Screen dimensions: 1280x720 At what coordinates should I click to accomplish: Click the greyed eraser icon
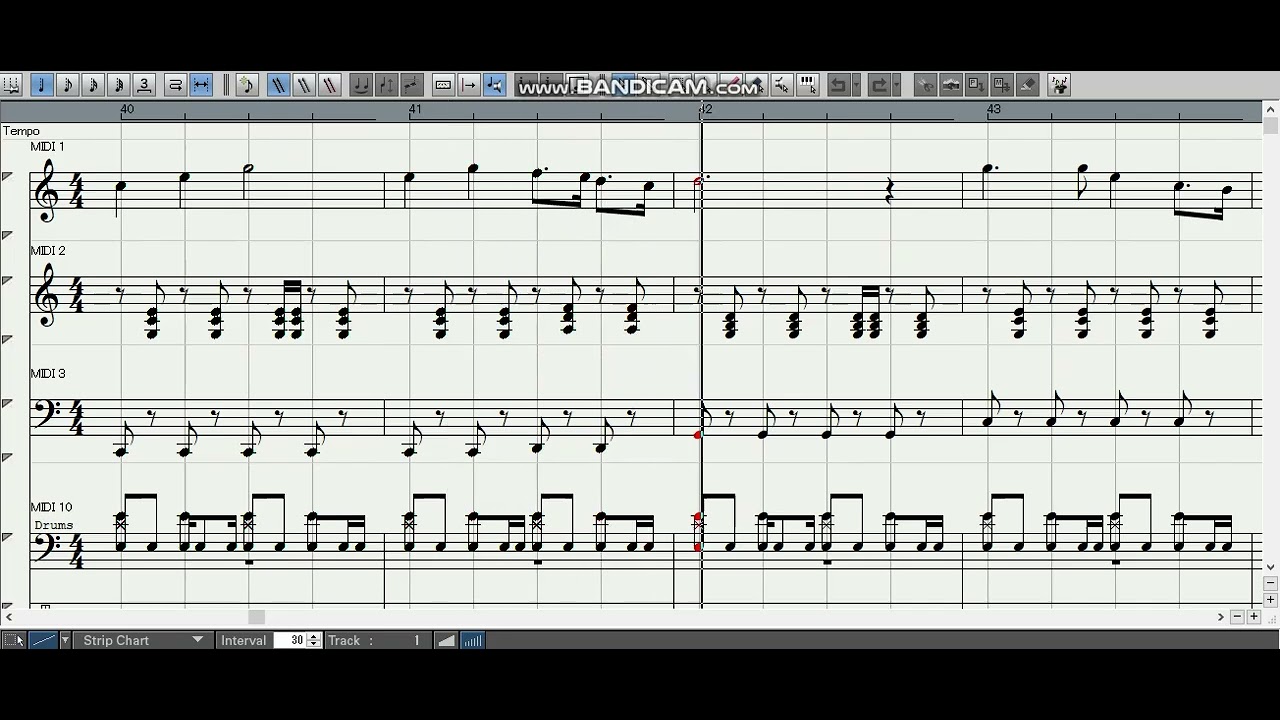point(1027,85)
